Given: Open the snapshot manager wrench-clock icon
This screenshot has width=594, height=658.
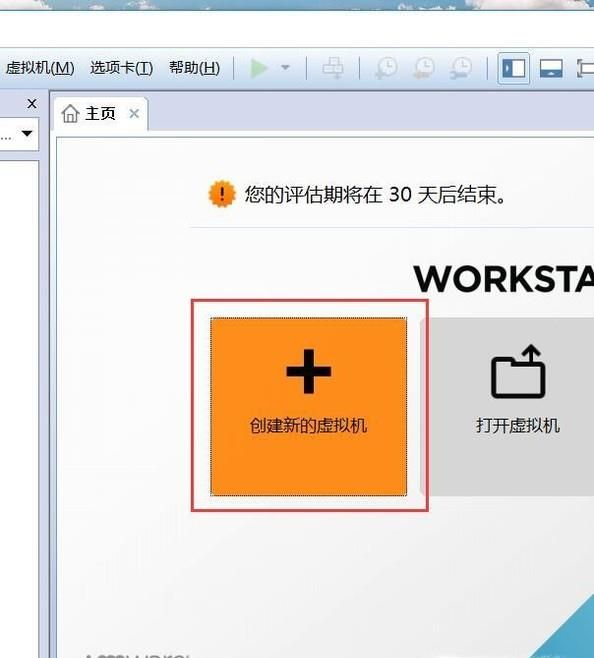Looking at the screenshot, I should point(461,68).
